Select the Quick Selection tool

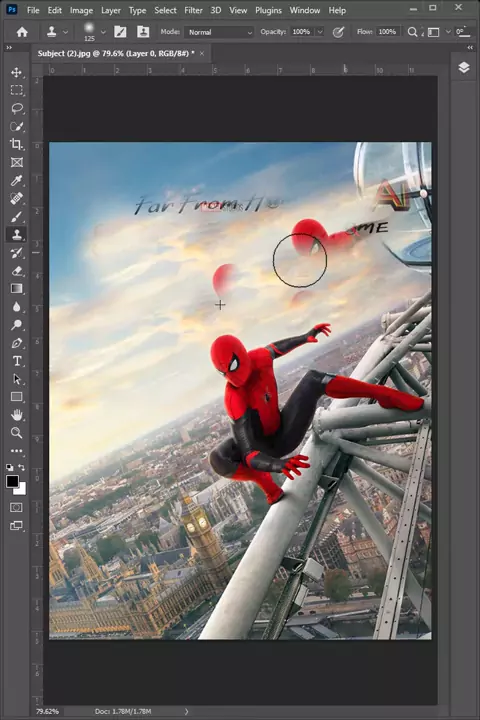(17, 127)
